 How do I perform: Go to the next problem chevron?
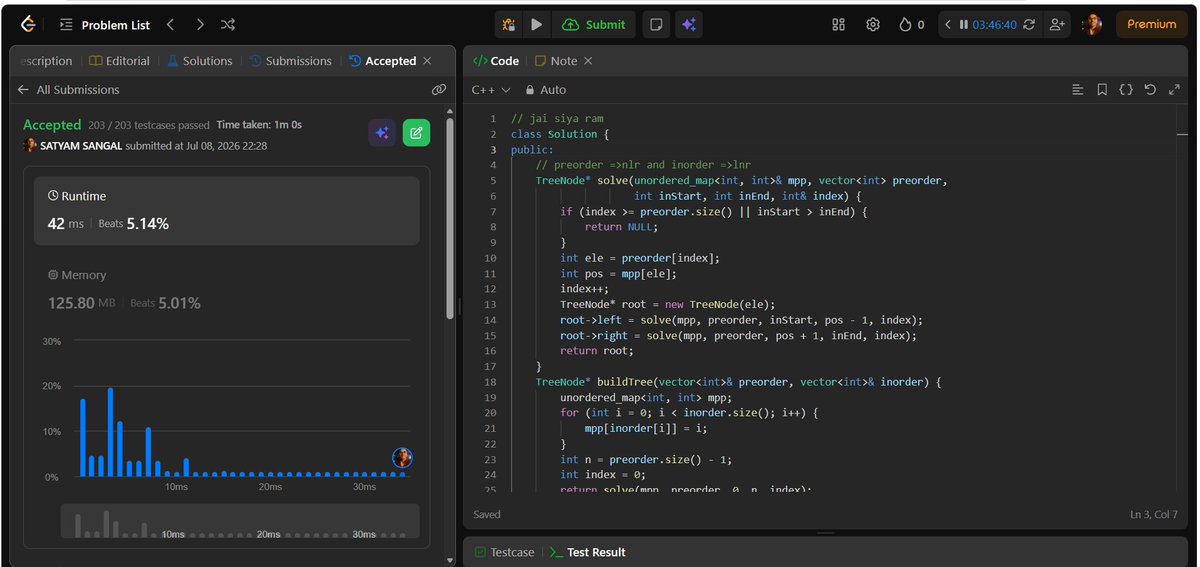200,25
